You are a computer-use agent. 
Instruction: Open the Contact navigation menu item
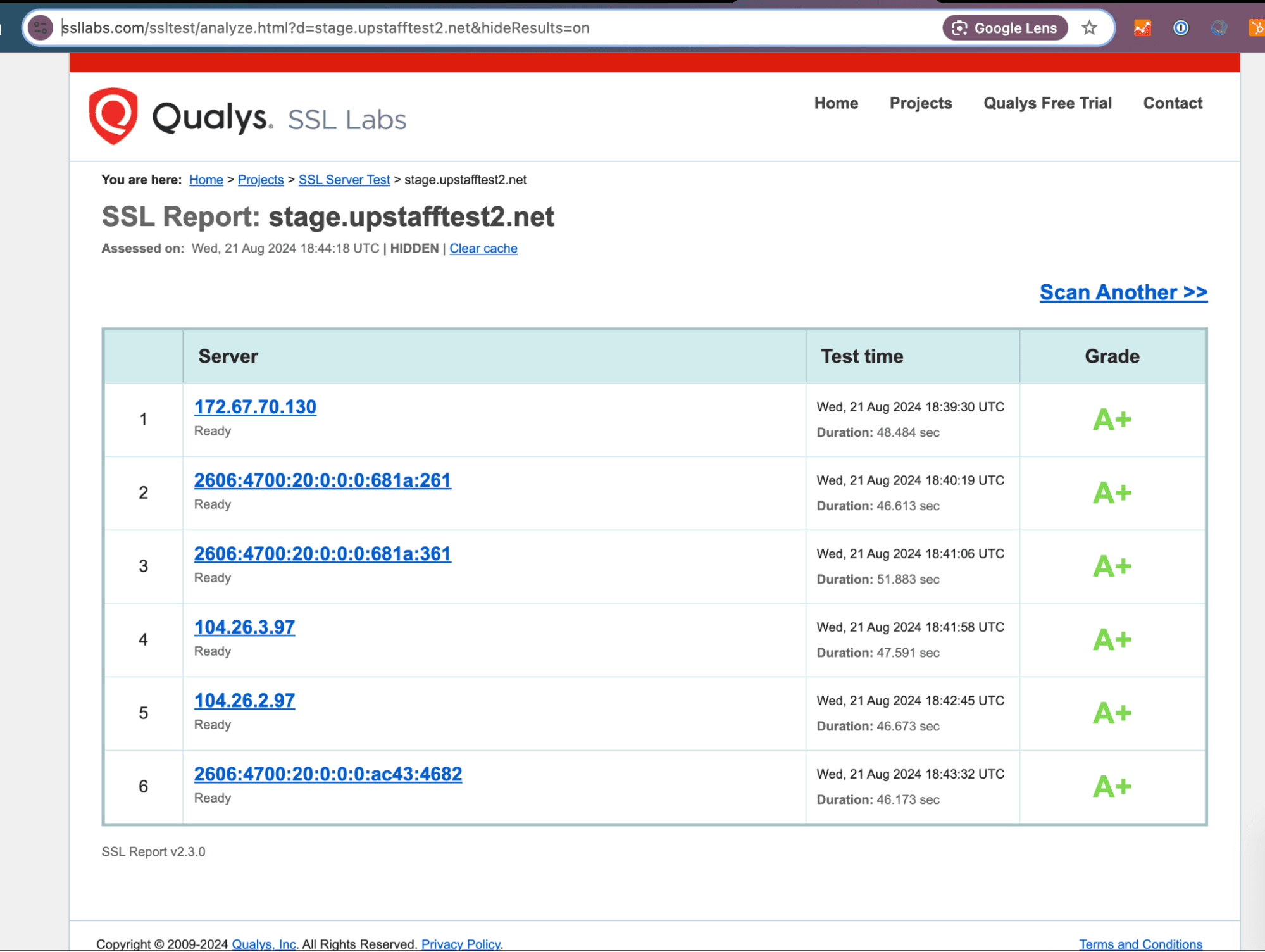pyautogui.click(x=1172, y=103)
